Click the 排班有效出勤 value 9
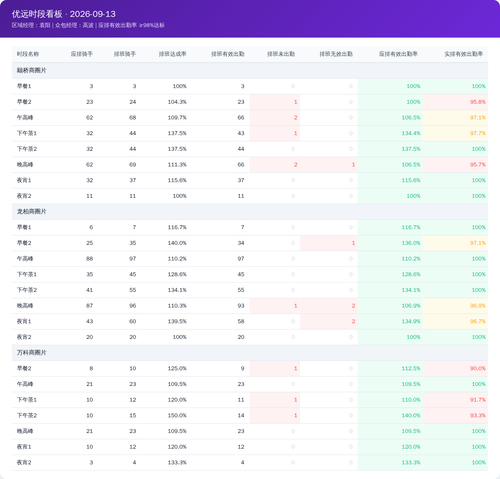 click(x=243, y=368)
